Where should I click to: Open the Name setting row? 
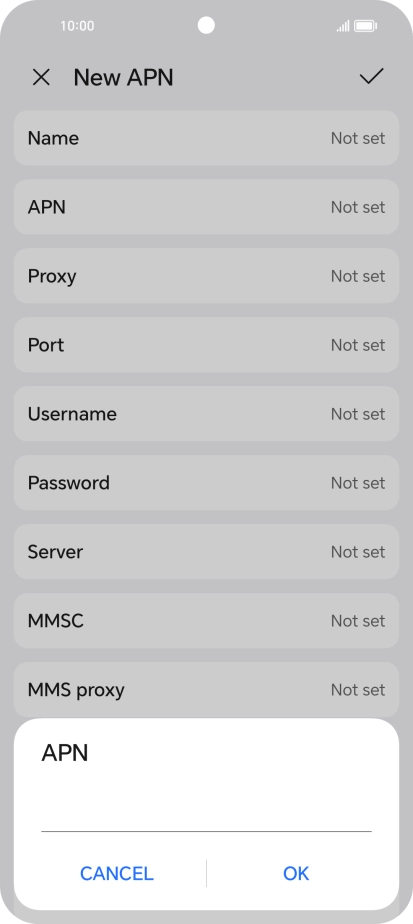coord(206,138)
